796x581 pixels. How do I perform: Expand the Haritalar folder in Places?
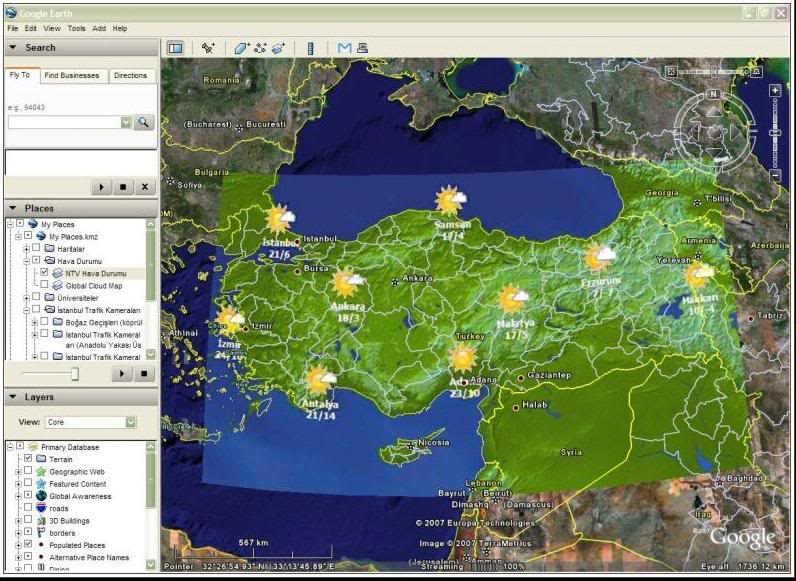pos(26,249)
